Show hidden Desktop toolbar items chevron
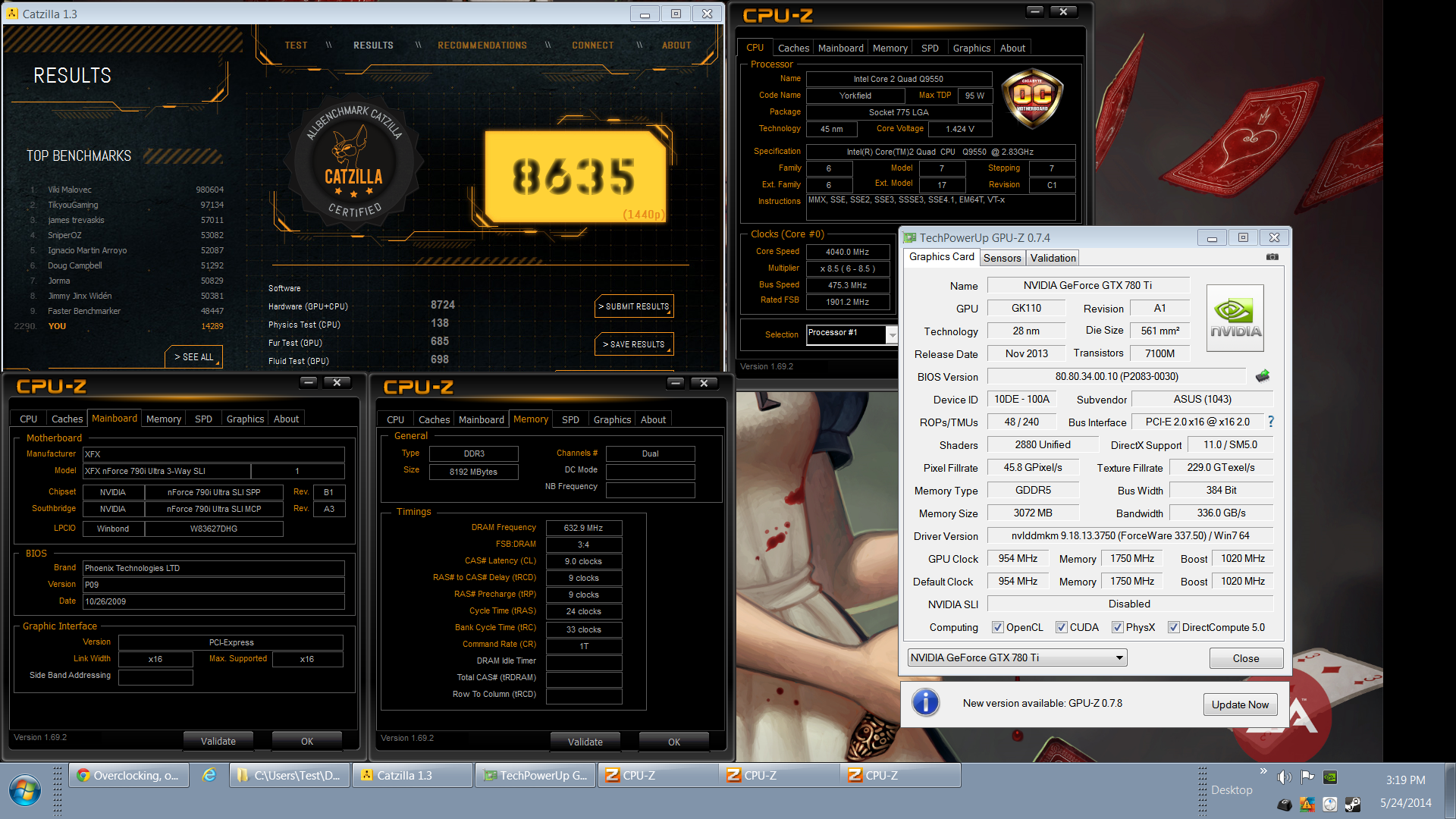The height and width of the screenshot is (819, 1456). click(x=1263, y=771)
